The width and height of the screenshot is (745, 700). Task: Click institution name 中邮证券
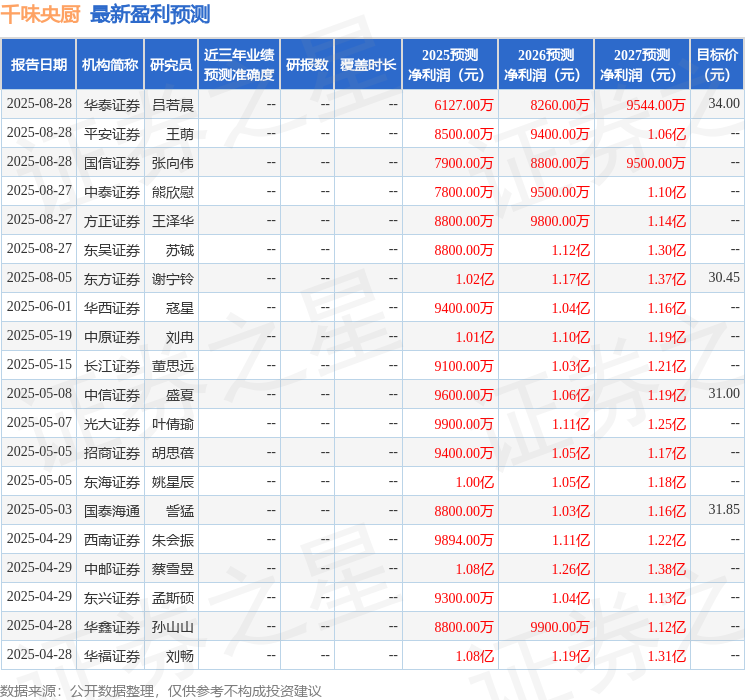coord(112,569)
